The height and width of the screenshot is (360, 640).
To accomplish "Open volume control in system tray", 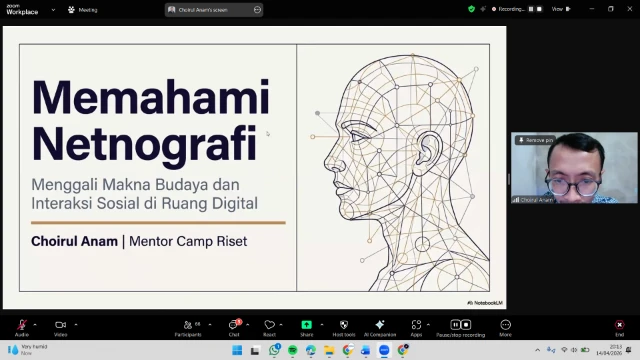I will click(574, 350).
